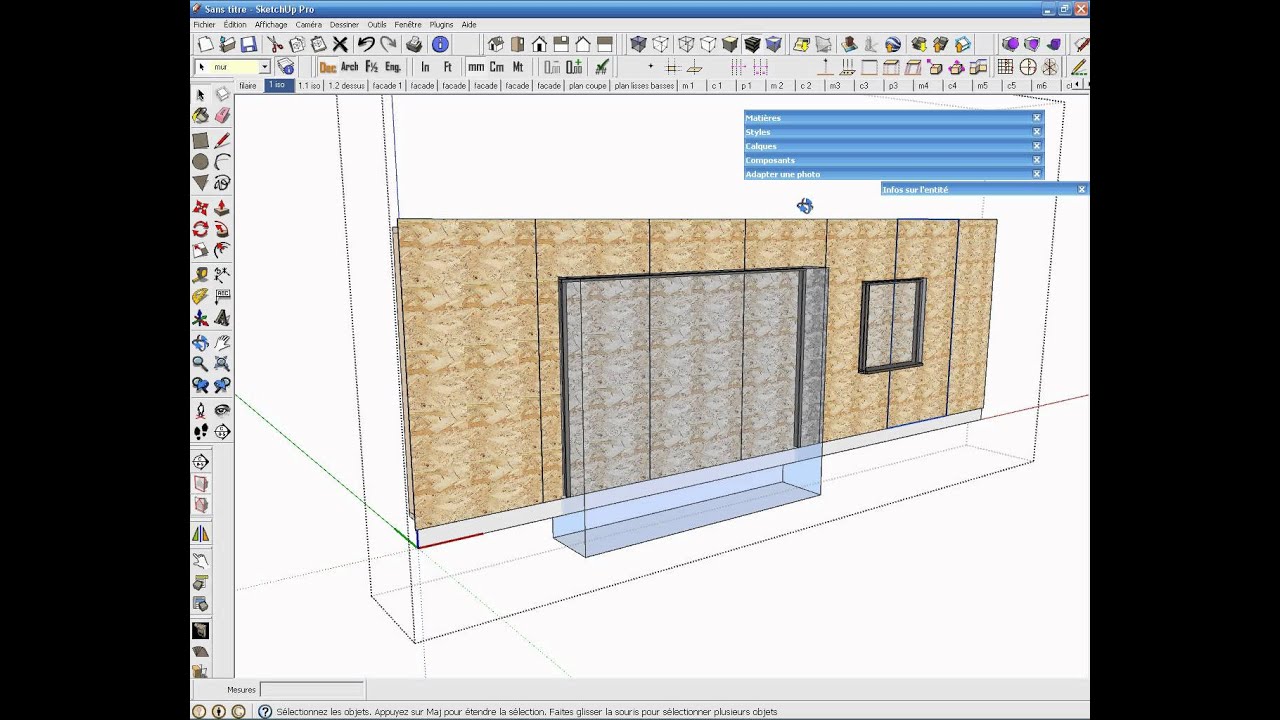Choose the Look Around eye tool
Image resolution: width=1280 pixels, height=720 pixels.
coord(222,410)
